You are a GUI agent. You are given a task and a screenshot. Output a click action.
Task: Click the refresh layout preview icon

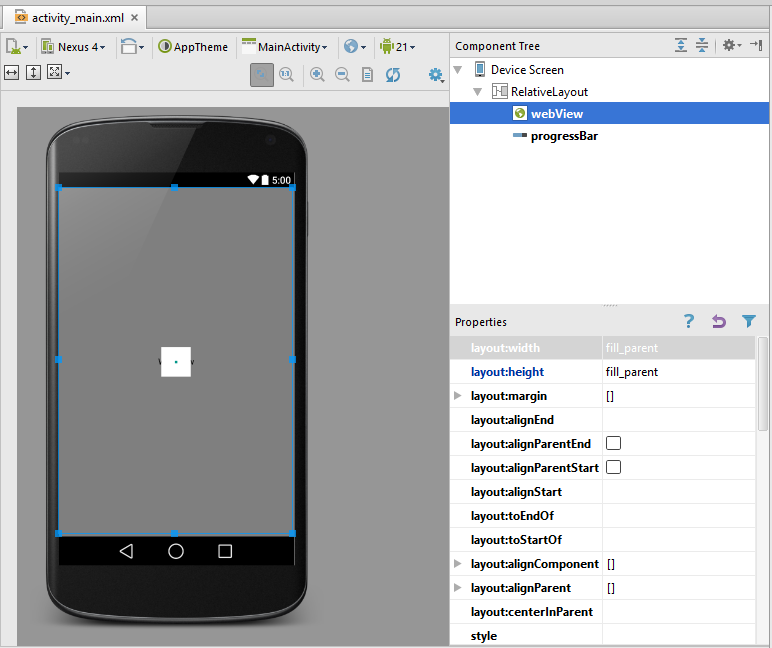click(x=393, y=74)
